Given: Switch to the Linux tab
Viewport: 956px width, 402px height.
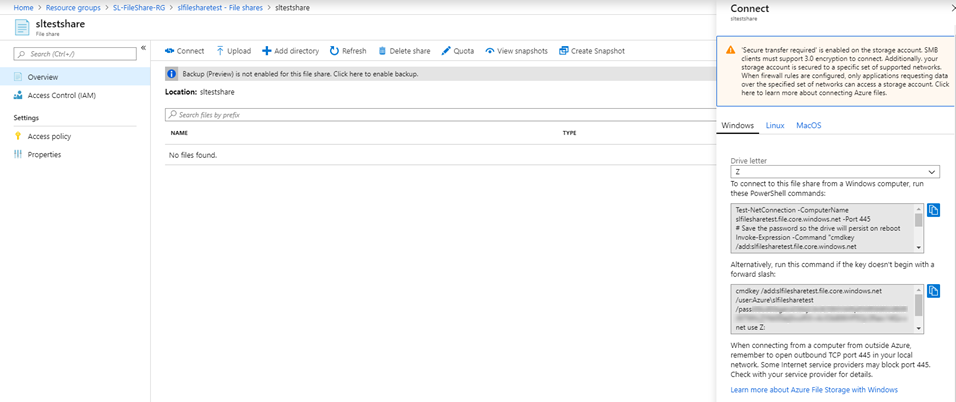Looking at the screenshot, I should 775,125.
